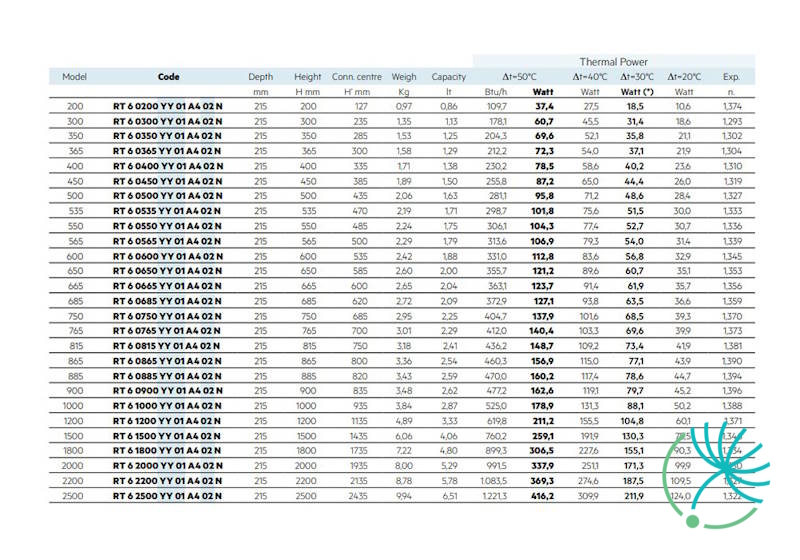Select code 'RT 6 0900 YY 01 A4 02 N'
This screenshot has width=800, height=560.
pyautogui.click(x=168, y=391)
